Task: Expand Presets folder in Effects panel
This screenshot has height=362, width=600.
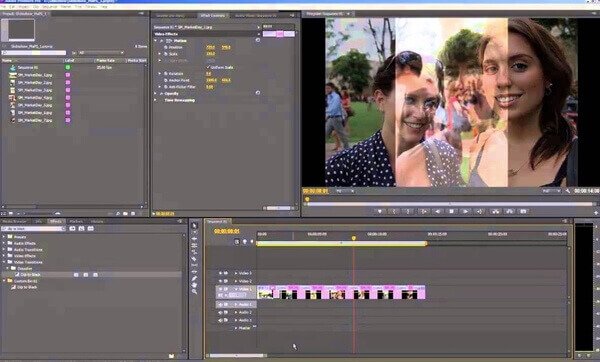Action: click(4, 237)
